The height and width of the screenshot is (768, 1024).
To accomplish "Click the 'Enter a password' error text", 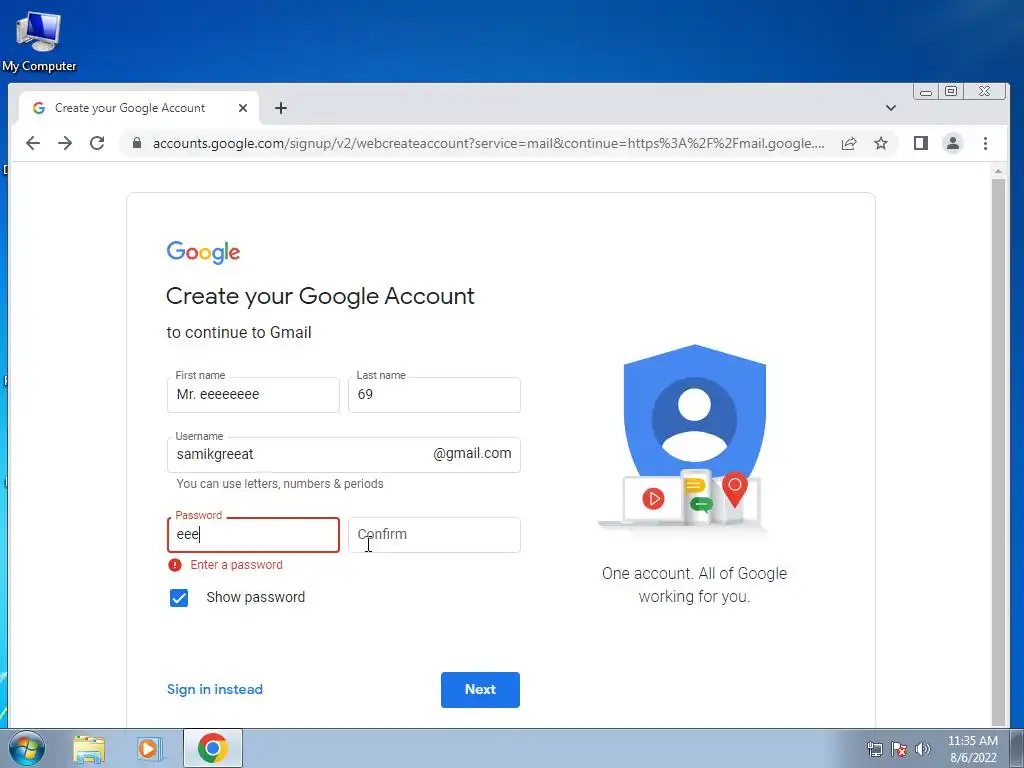I will 236,565.
